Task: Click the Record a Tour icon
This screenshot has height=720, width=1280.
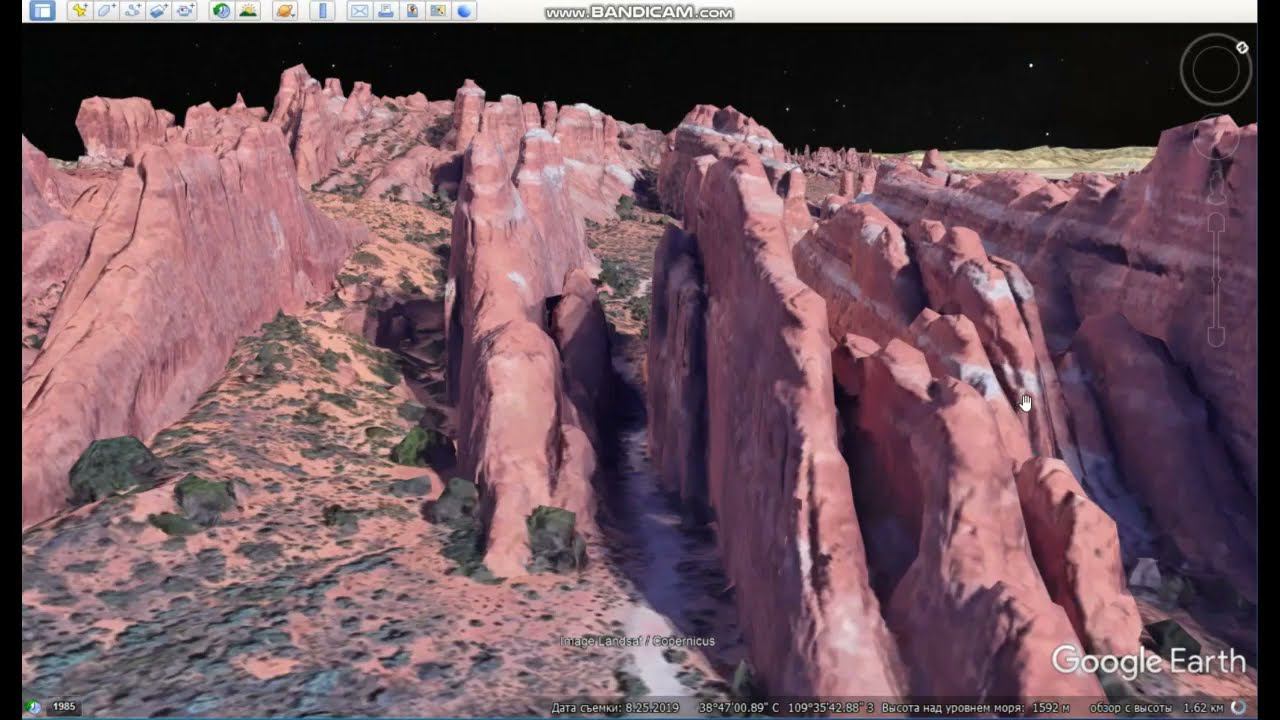Action: coord(185,11)
